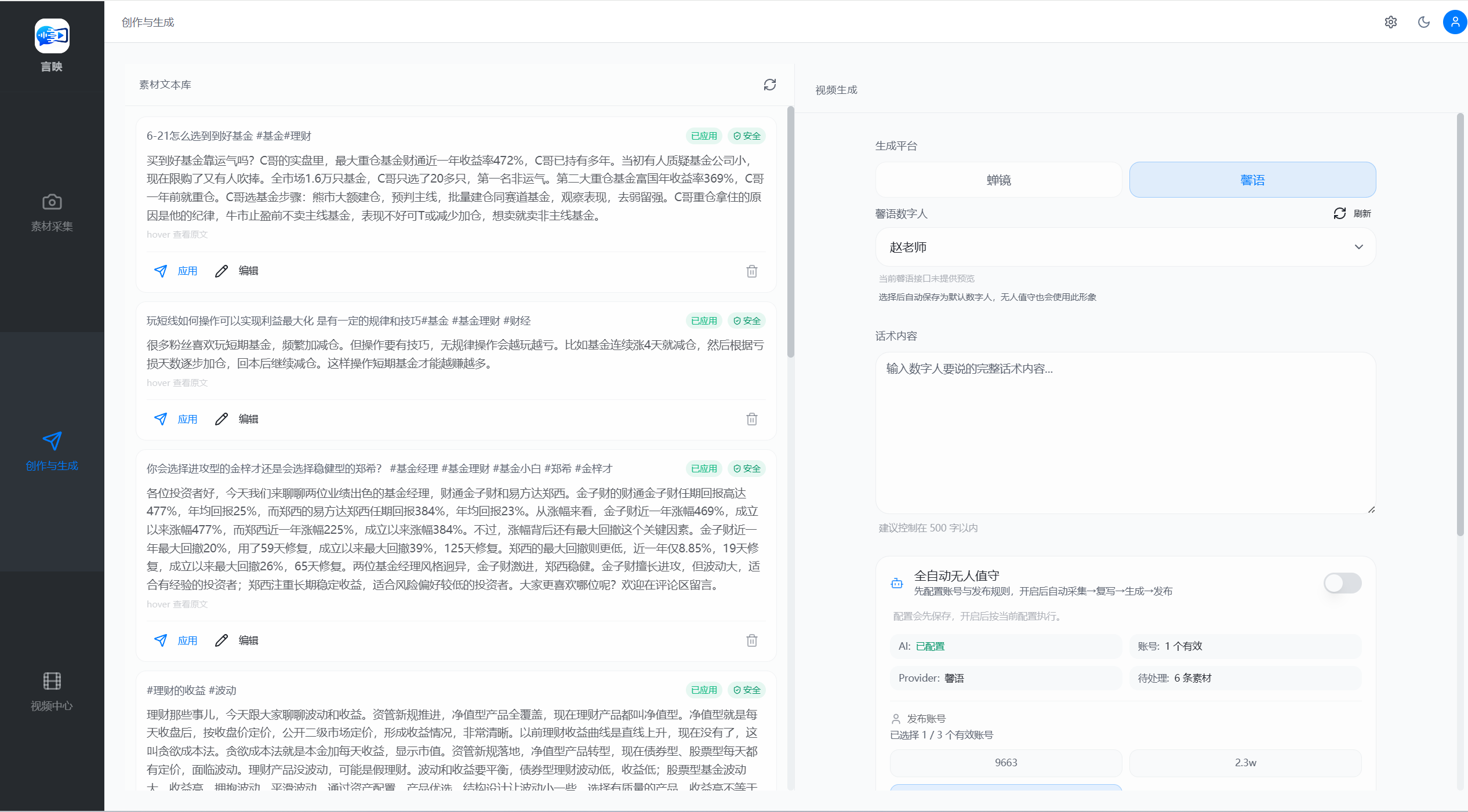Refresh the 素材文本库 list
The height and width of the screenshot is (812, 1468).
coord(769,85)
